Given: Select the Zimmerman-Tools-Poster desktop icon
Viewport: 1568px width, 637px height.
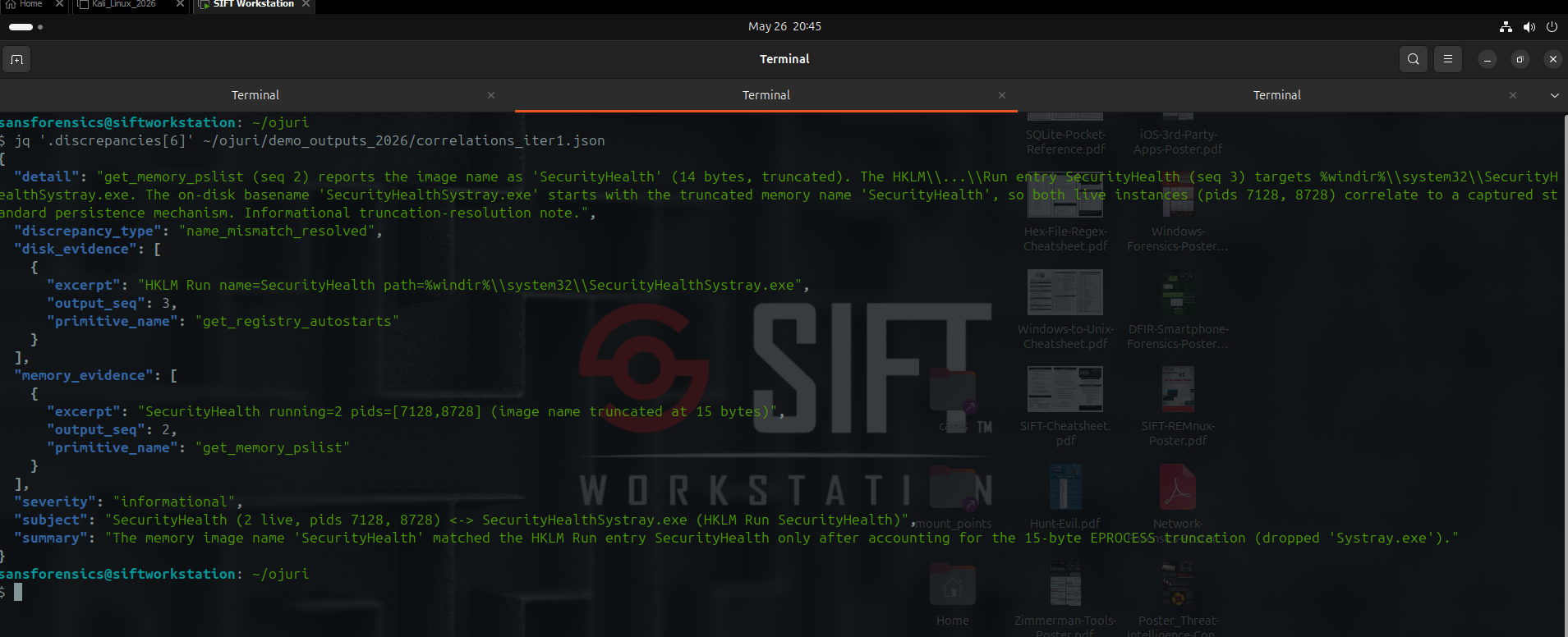Looking at the screenshot, I should click(x=1065, y=598).
